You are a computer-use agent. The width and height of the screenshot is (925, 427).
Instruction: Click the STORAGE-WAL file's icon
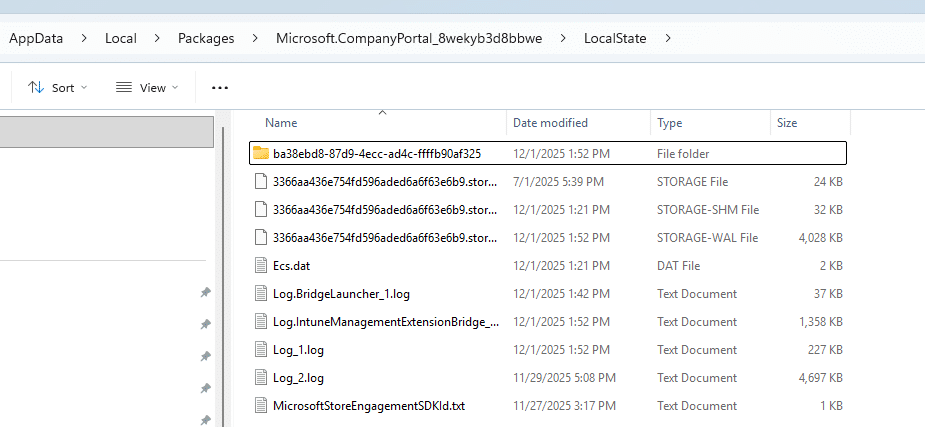click(x=261, y=238)
